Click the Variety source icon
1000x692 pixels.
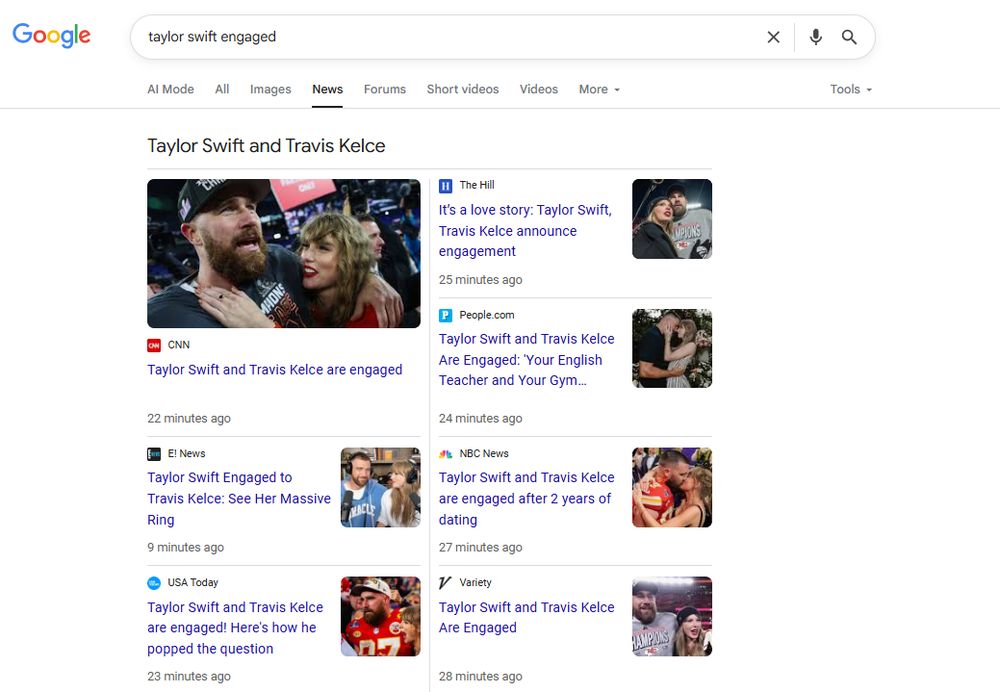[x=446, y=582]
